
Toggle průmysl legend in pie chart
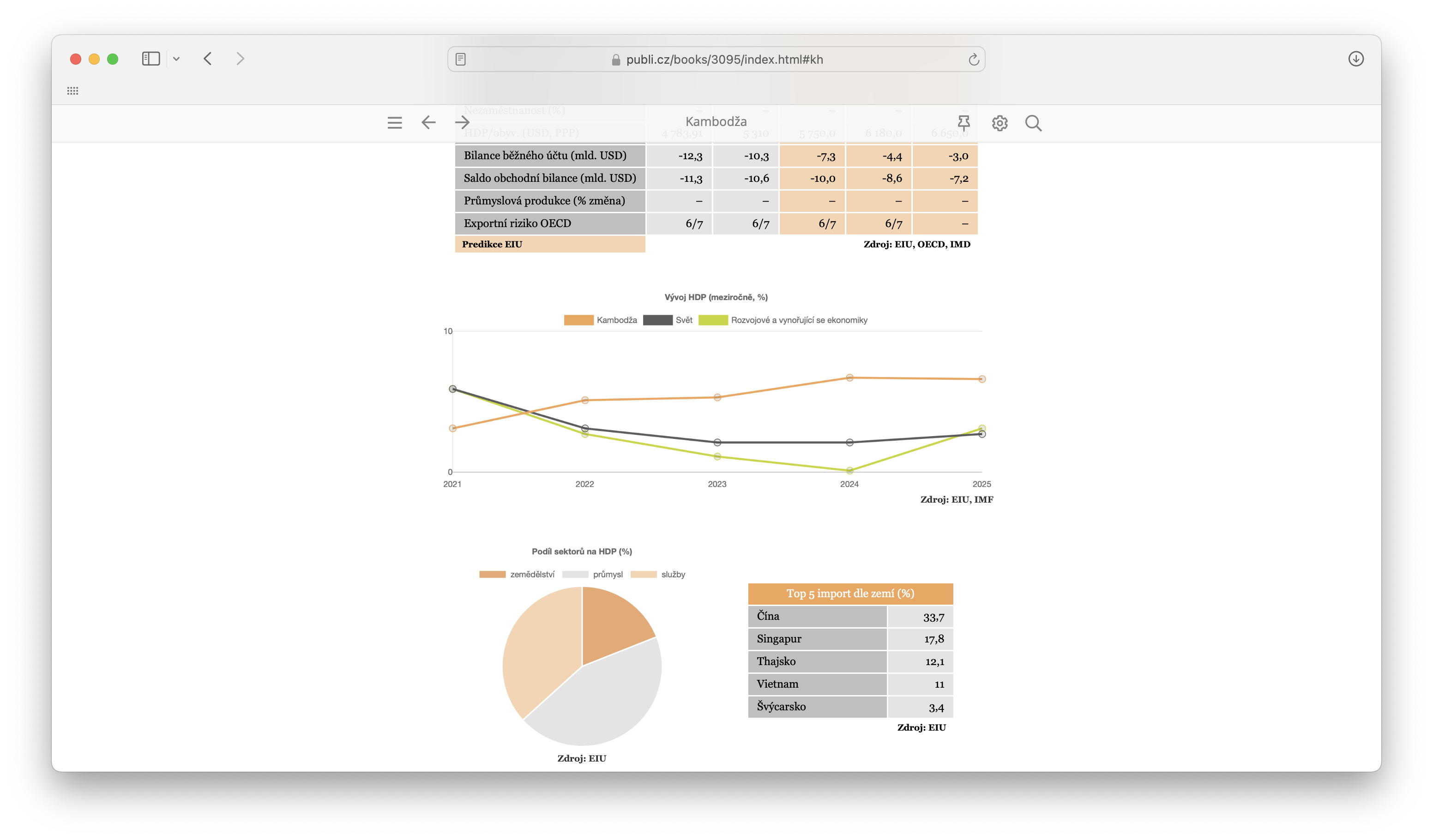592,575
